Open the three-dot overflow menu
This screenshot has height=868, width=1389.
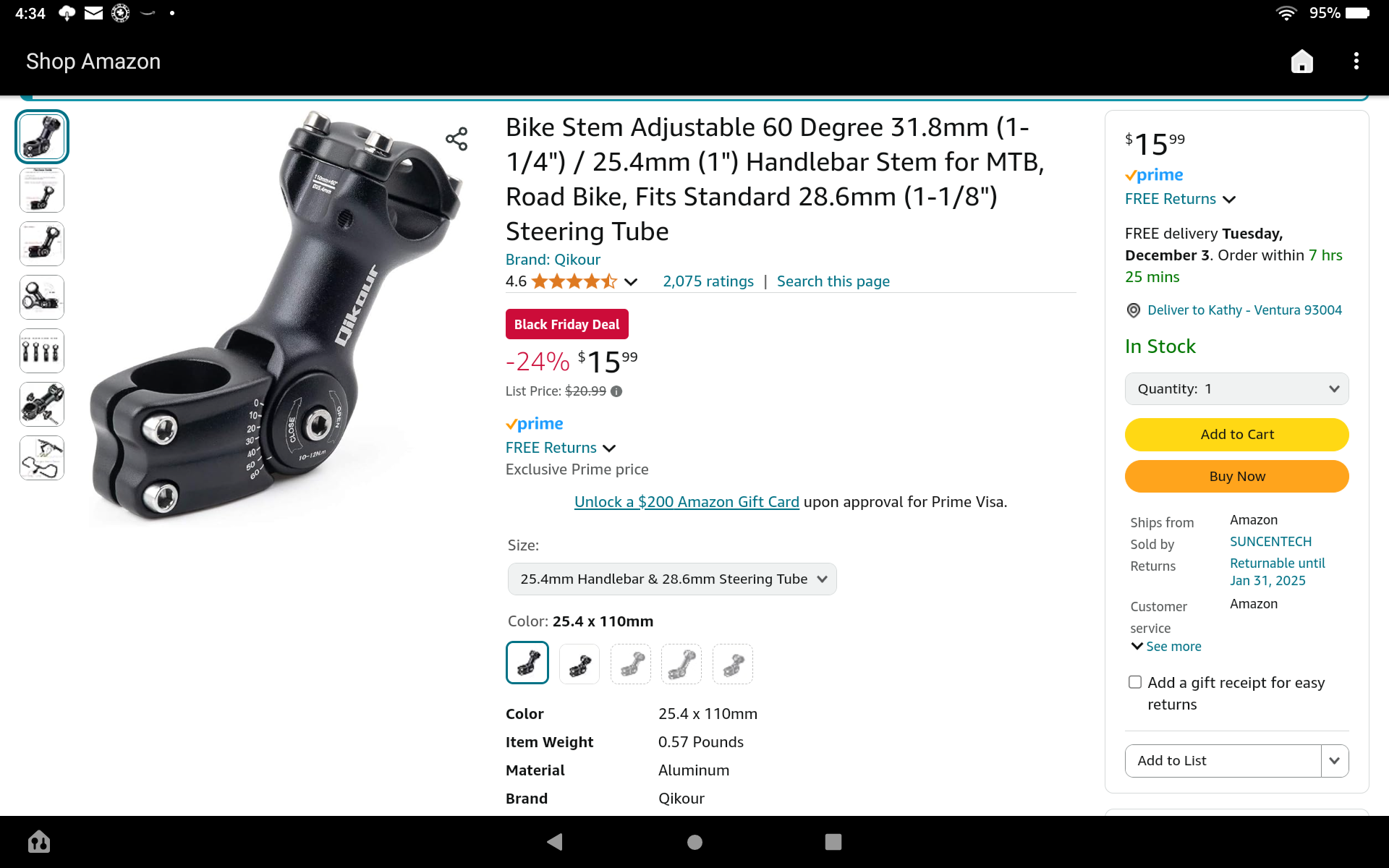[1356, 61]
